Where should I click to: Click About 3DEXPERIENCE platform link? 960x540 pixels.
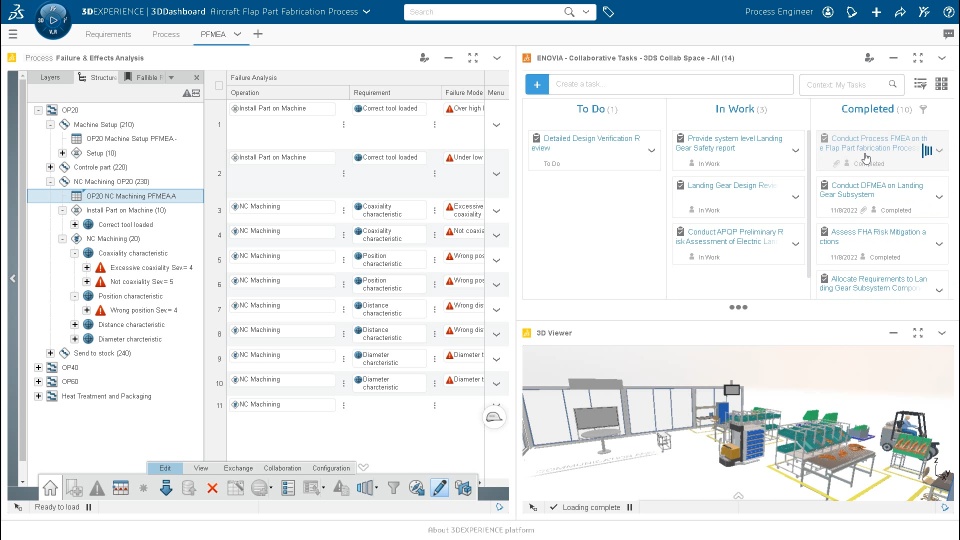click(481, 530)
